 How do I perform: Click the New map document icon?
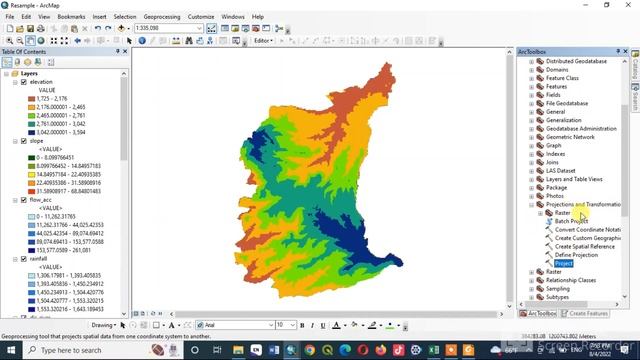tap(10, 29)
